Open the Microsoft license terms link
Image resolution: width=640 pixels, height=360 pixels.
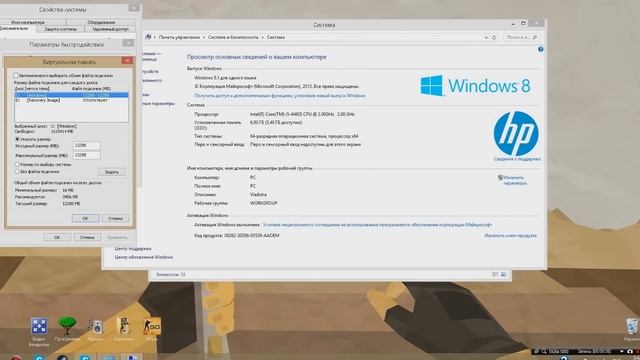coord(377,225)
